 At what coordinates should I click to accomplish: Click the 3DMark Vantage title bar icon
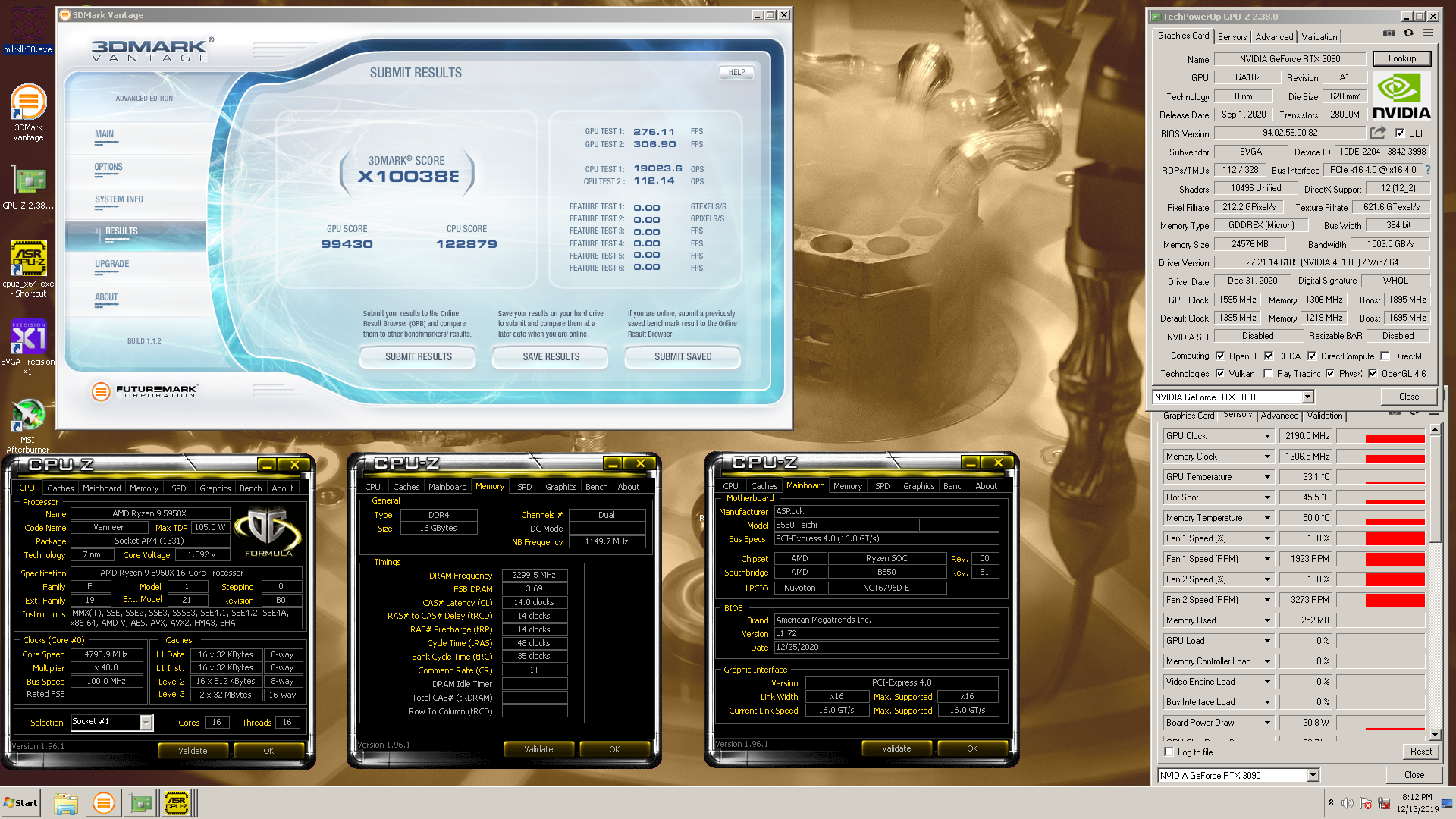click(x=65, y=15)
